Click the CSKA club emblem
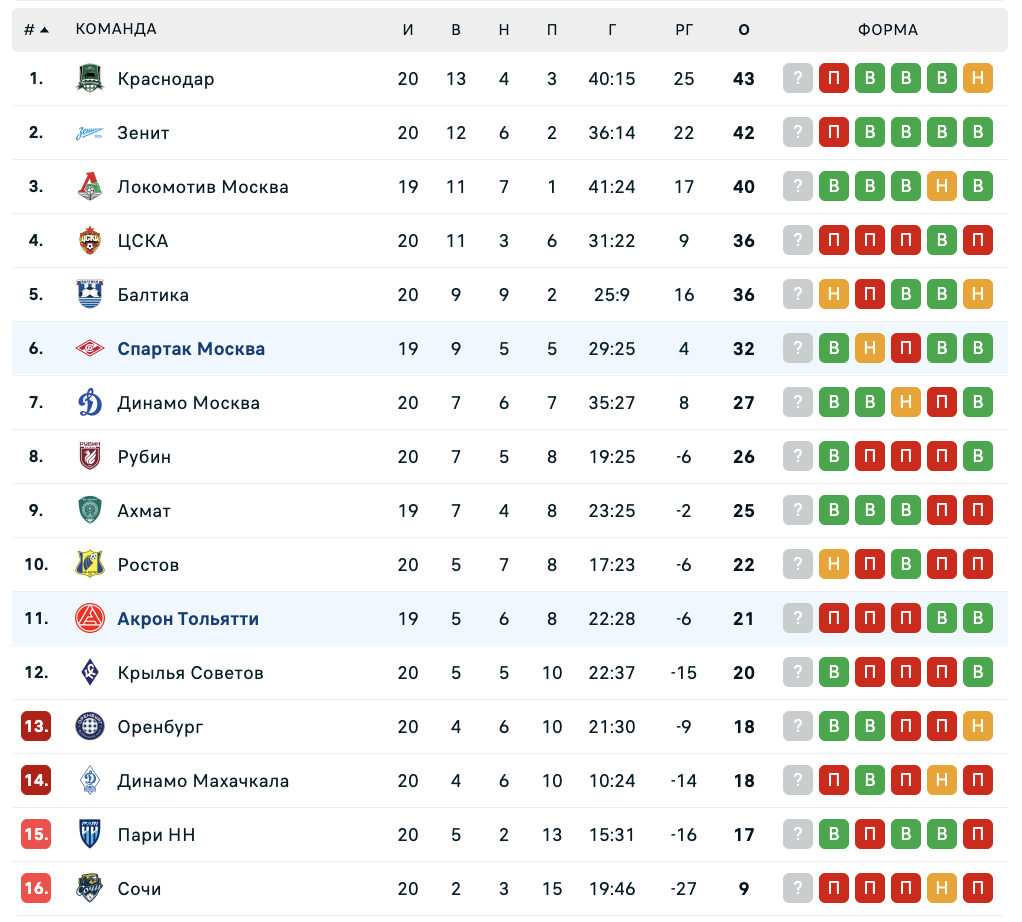 pos(90,241)
